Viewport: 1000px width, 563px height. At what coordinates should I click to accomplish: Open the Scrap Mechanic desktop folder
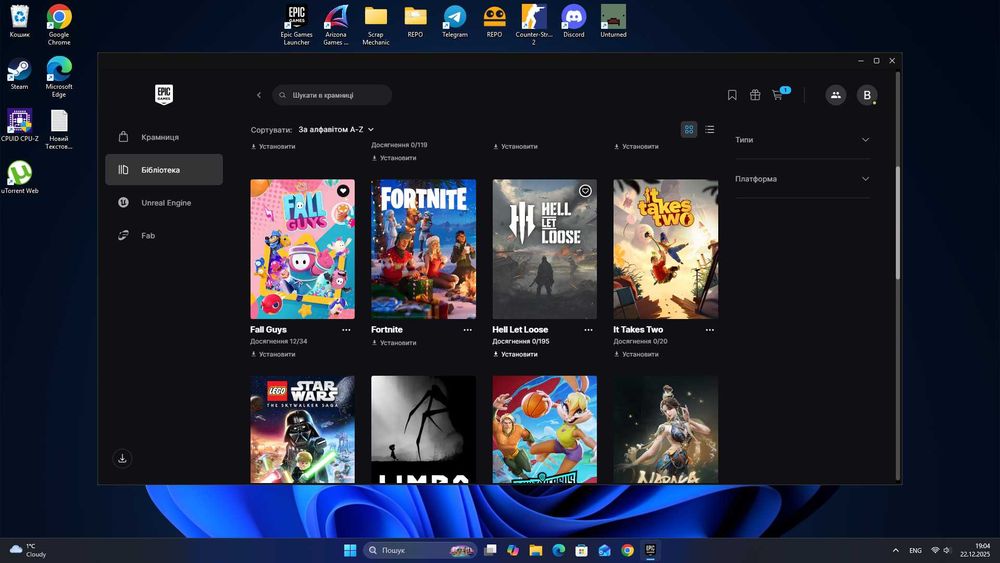[x=376, y=26]
